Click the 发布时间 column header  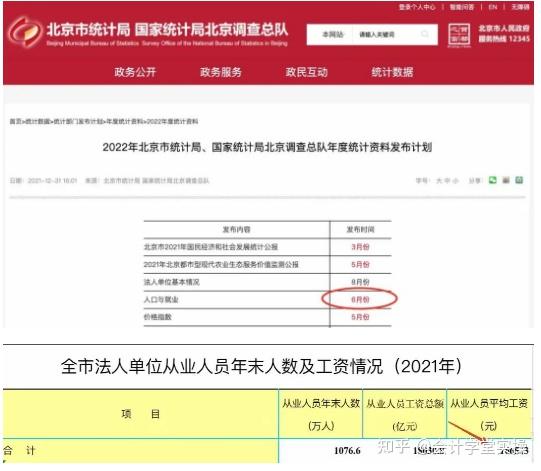pyautogui.click(x=360, y=229)
